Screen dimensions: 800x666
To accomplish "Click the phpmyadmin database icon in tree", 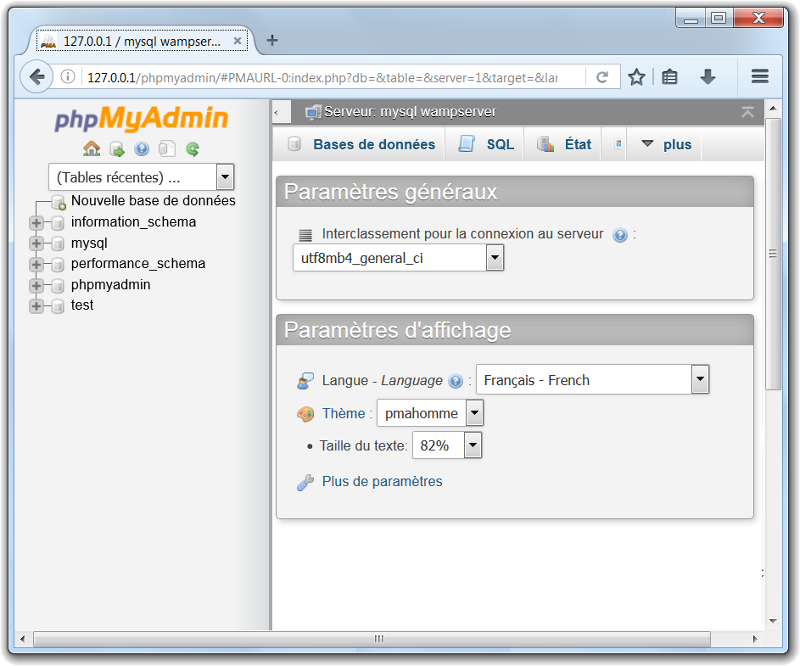I will [58, 285].
